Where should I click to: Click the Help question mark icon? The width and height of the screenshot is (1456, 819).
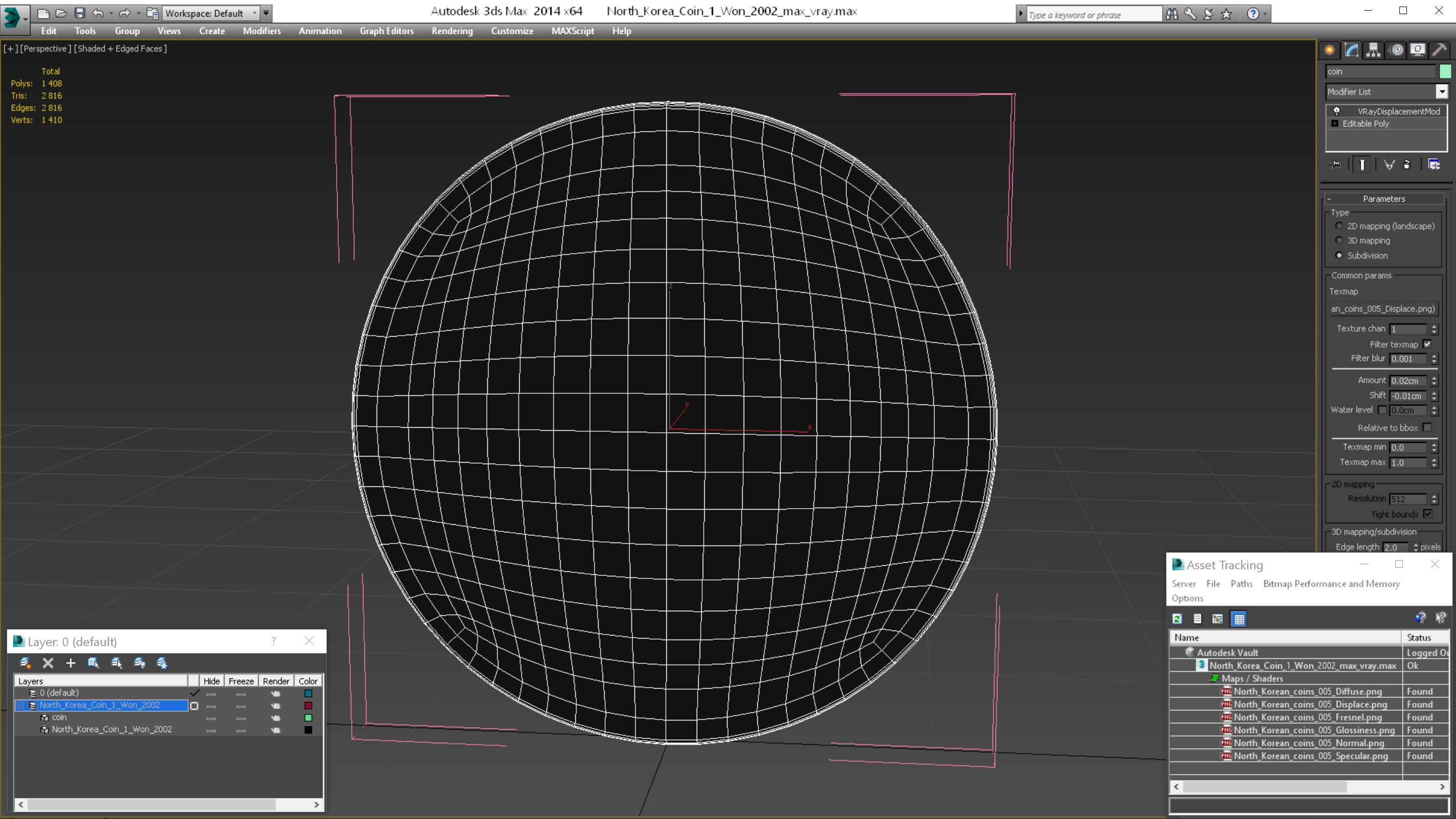point(1253,14)
